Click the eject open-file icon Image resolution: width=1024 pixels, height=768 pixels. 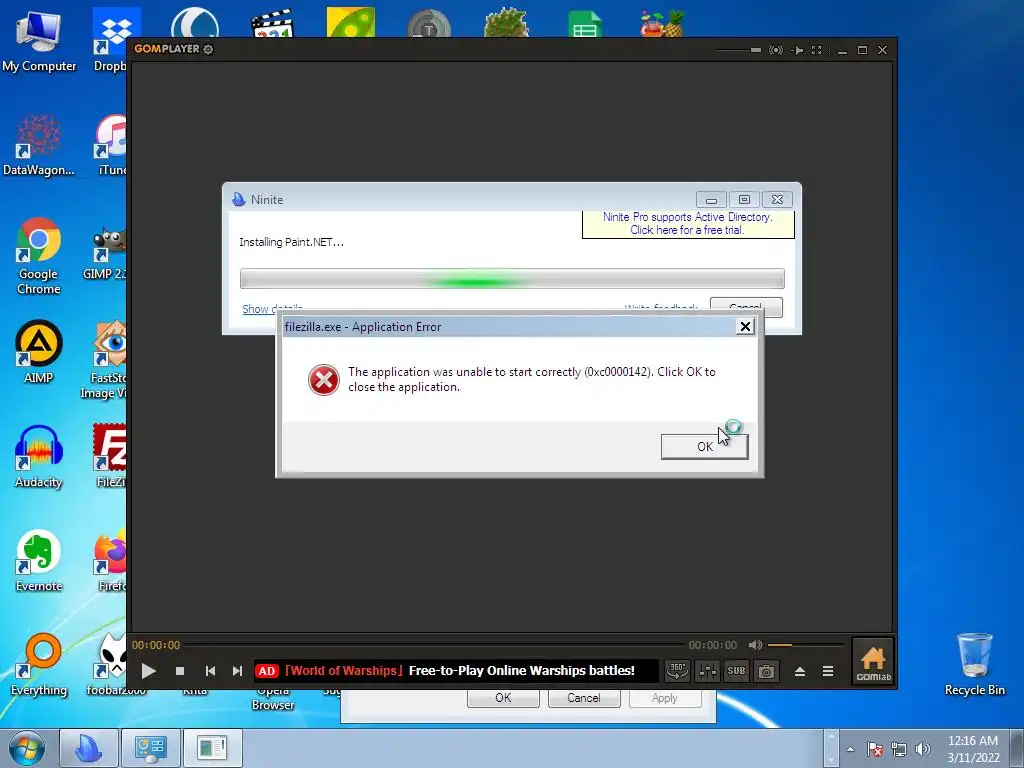pyautogui.click(x=799, y=671)
